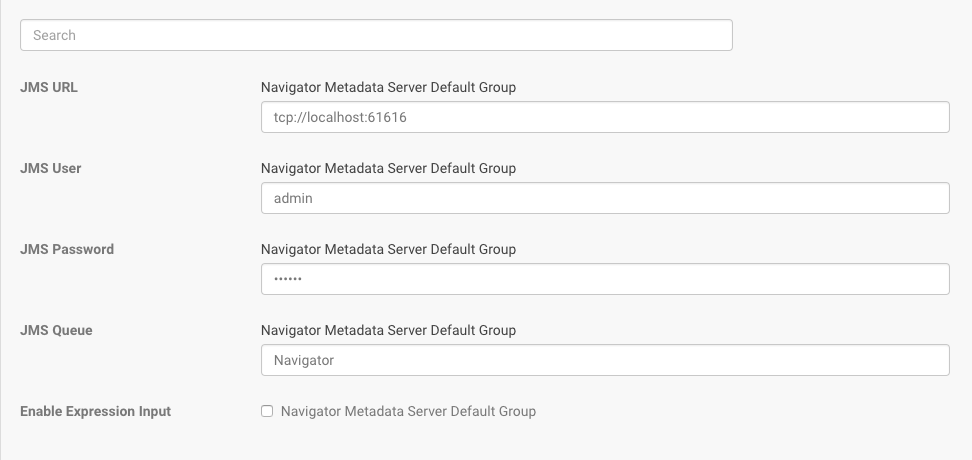Click the Search box at the top
This screenshot has width=972, height=460.
pos(376,35)
